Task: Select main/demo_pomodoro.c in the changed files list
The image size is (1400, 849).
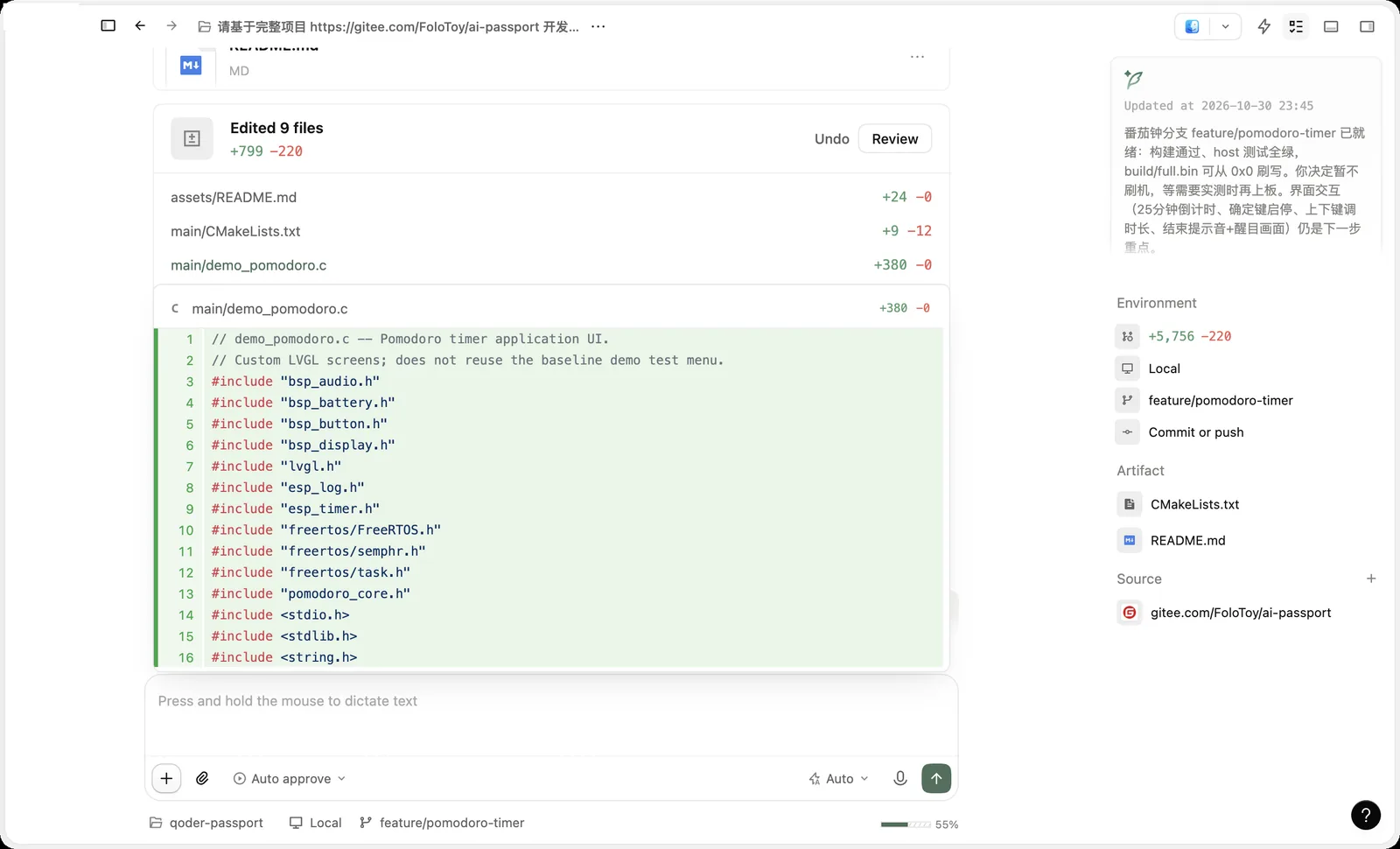Action: 551,265
